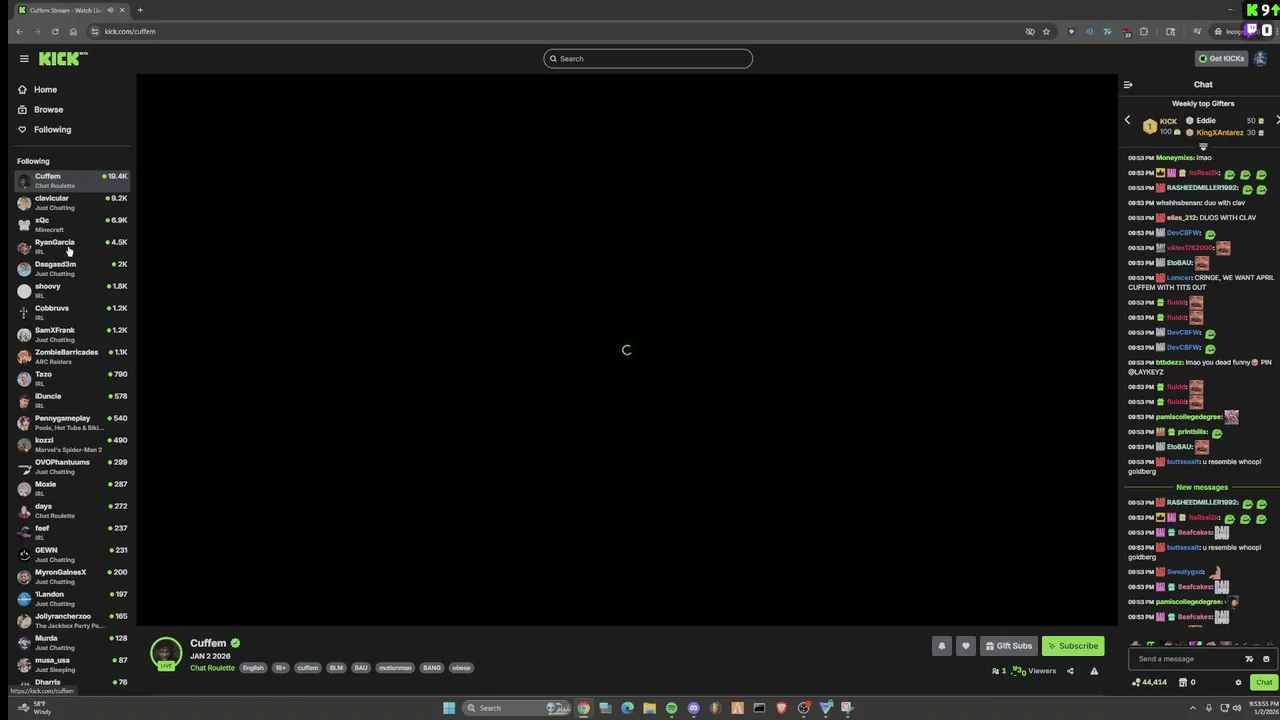This screenshot has width=1280, height=720.
Task: Open Spotify from the taskbar
Action: (x=671, y=708)
